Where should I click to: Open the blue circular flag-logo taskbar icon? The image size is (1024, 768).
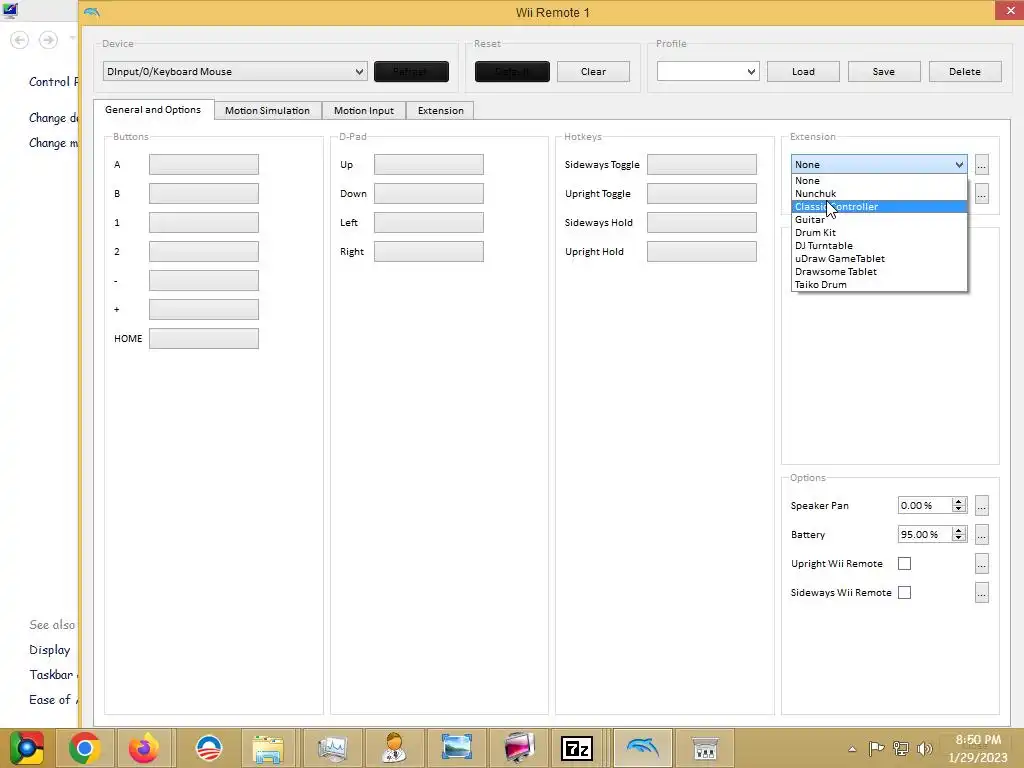(x=209, y=748)
